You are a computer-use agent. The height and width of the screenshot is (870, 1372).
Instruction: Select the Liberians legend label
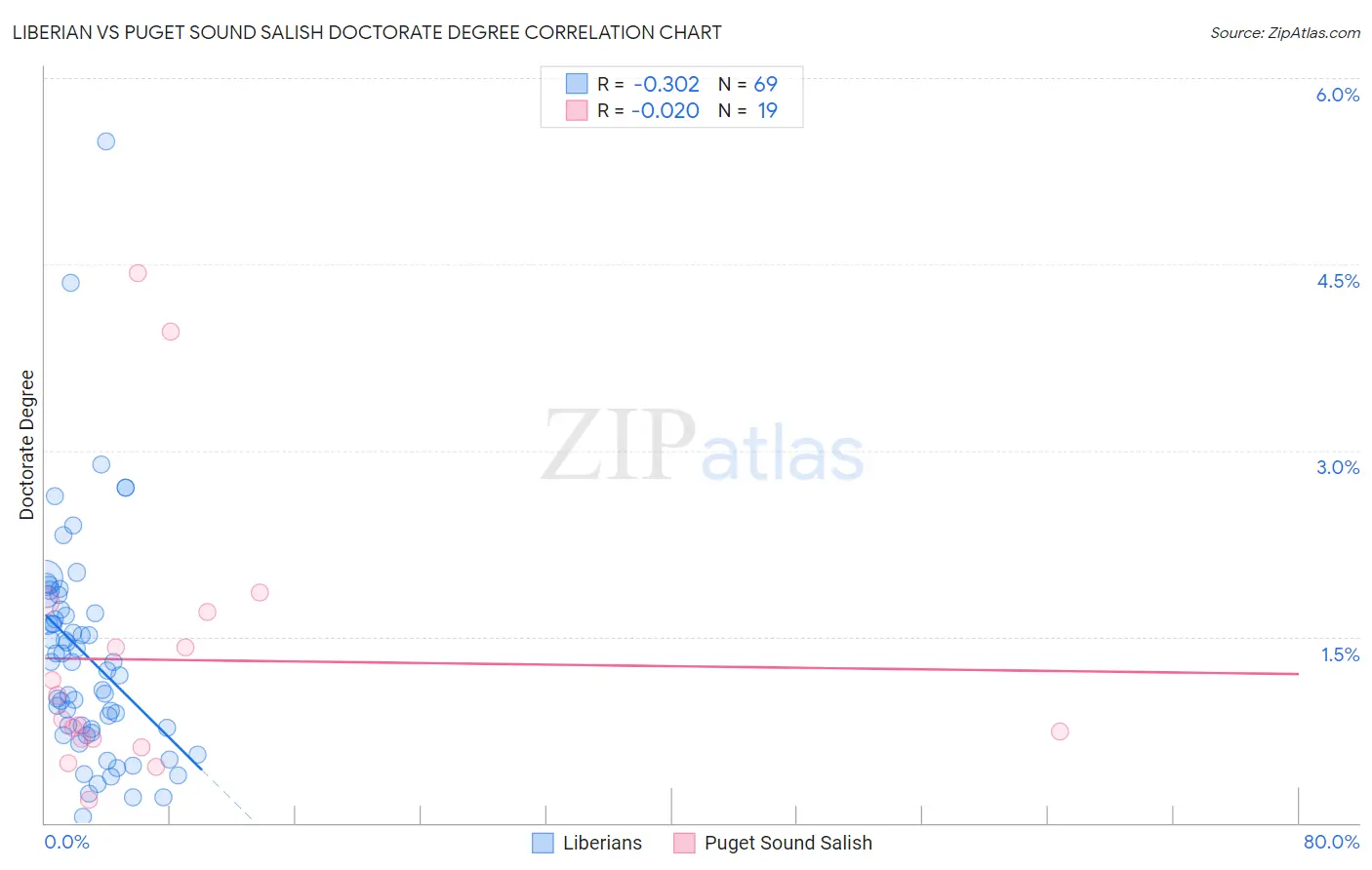tap(602, 843)
